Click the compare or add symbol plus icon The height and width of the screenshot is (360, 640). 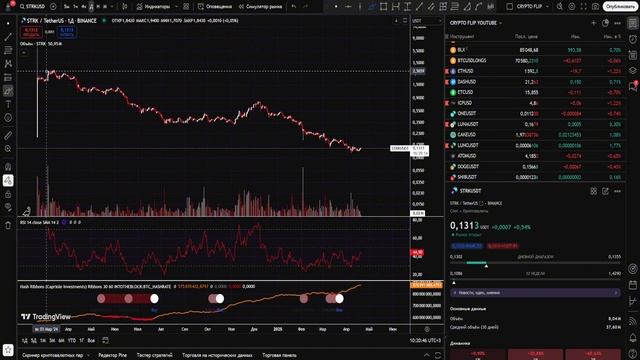click(x=53, y=7)
